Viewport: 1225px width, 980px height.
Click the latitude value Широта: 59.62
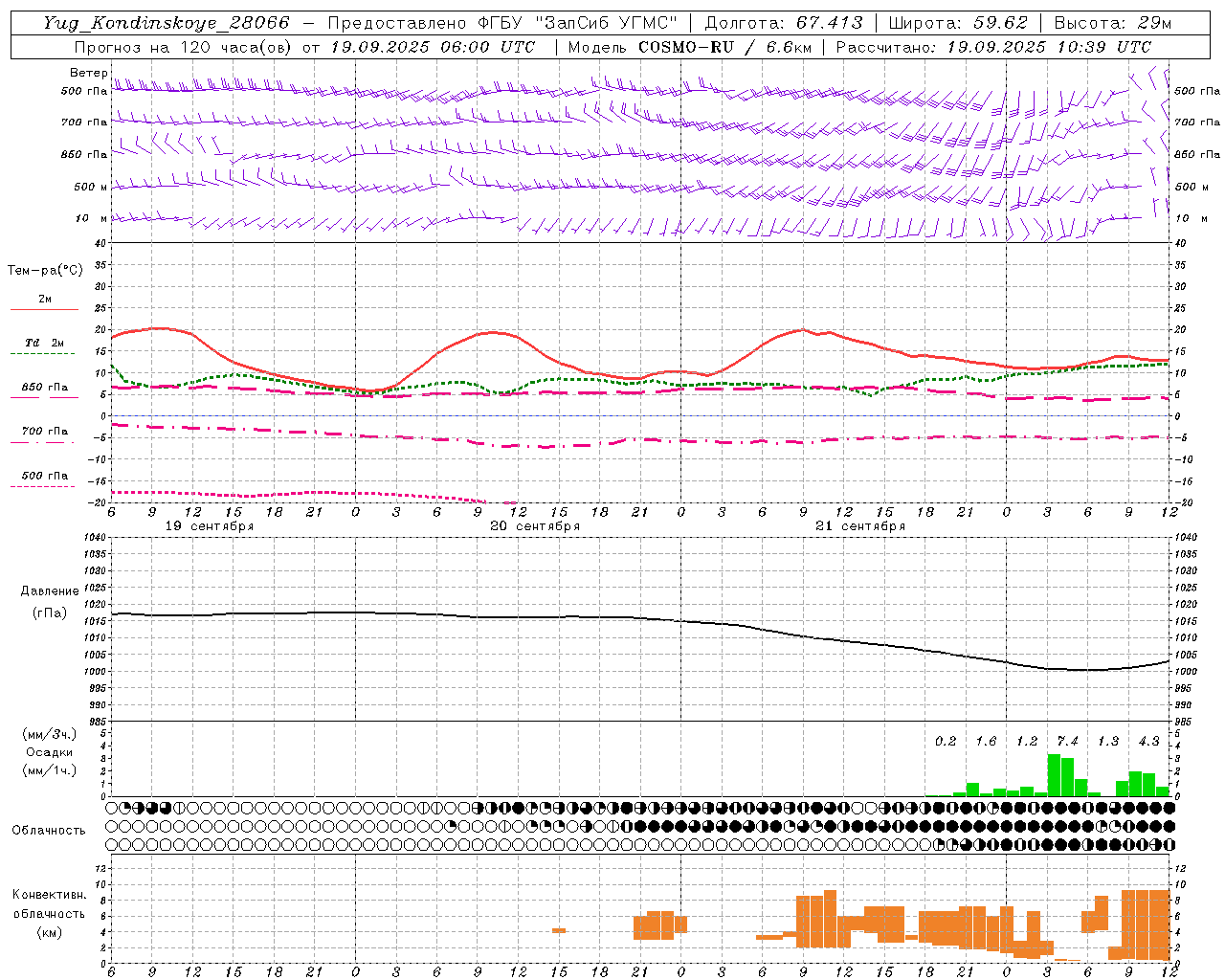click(x=958, y=23)
